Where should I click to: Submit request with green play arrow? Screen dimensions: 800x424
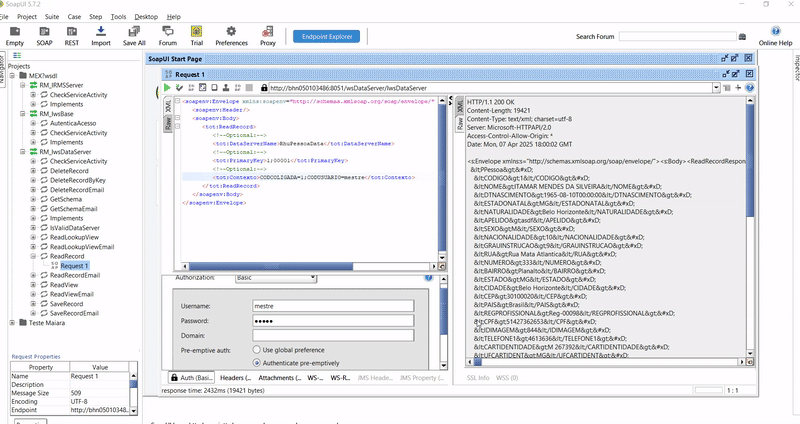pos(167,88)
